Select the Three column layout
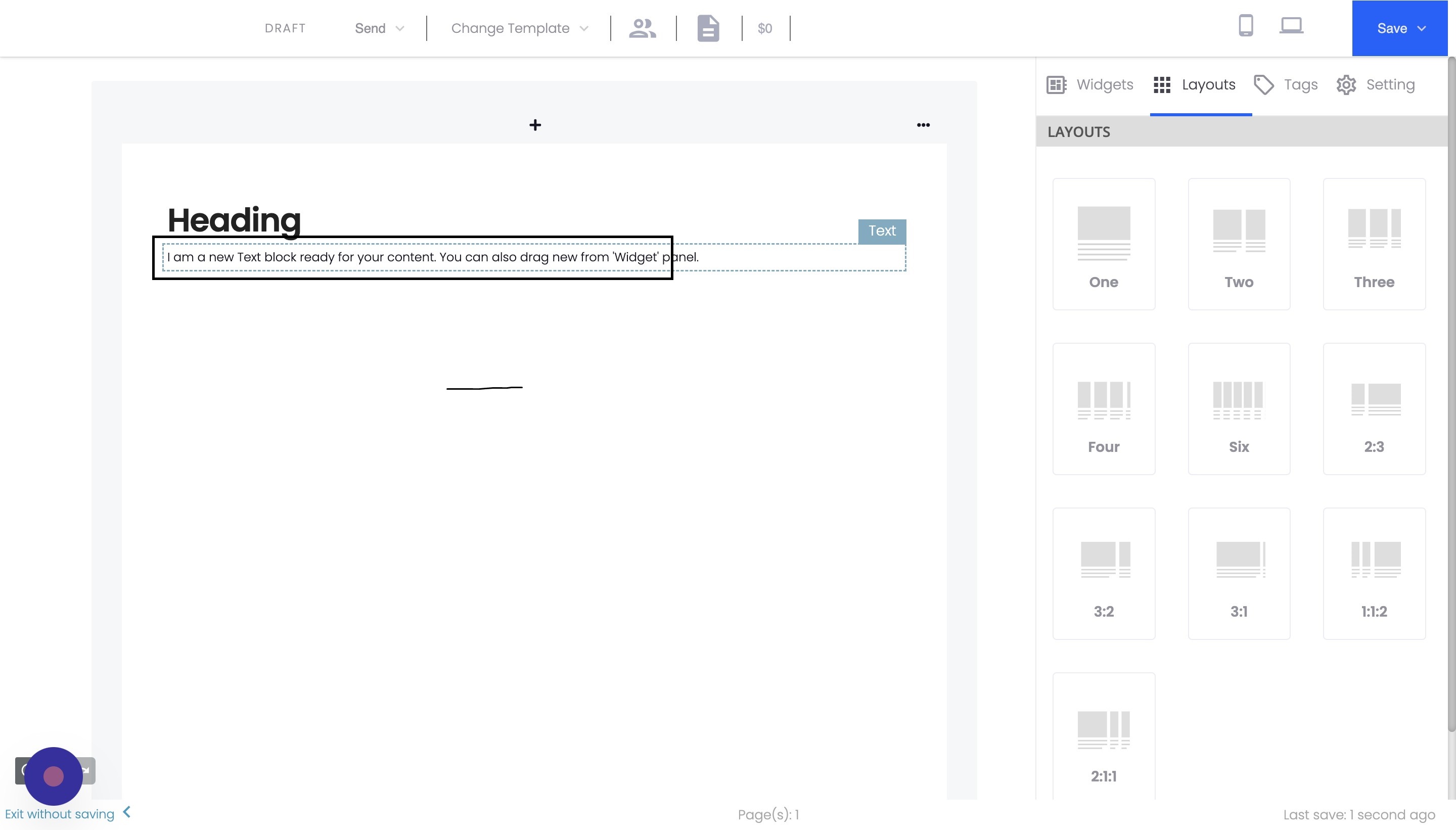 pyautogui.click(x=1374, y=244)
